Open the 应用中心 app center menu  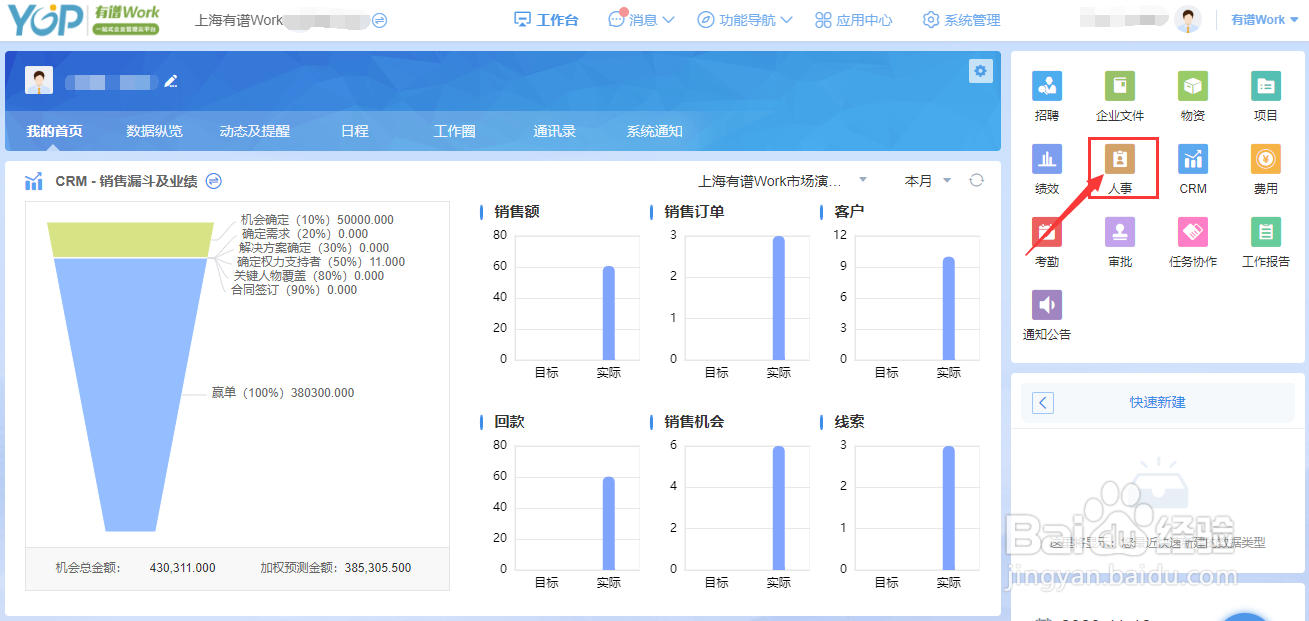[854, 20]
